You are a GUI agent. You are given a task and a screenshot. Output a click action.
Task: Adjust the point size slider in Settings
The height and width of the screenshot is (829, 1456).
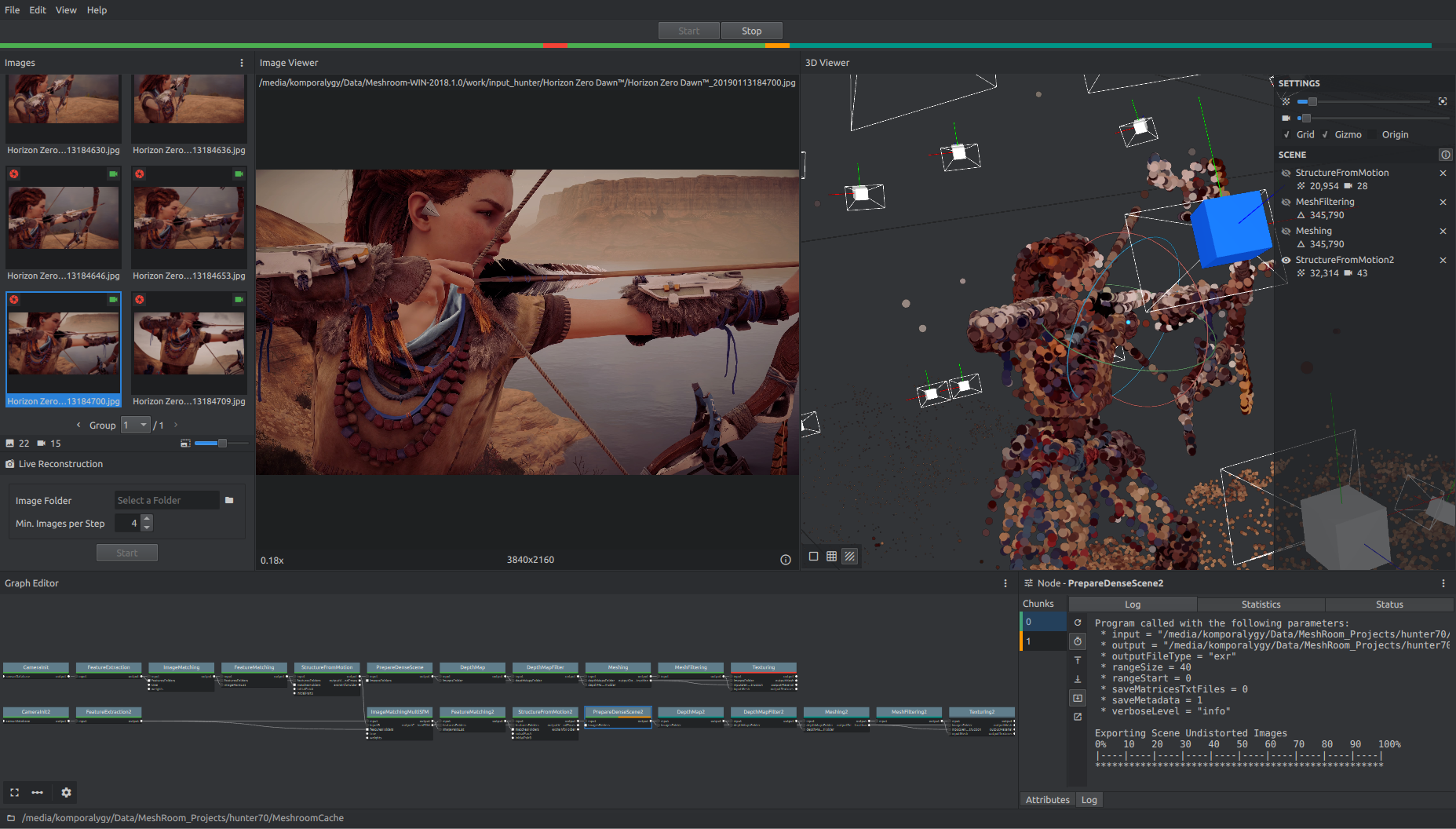pos(1312,101)
